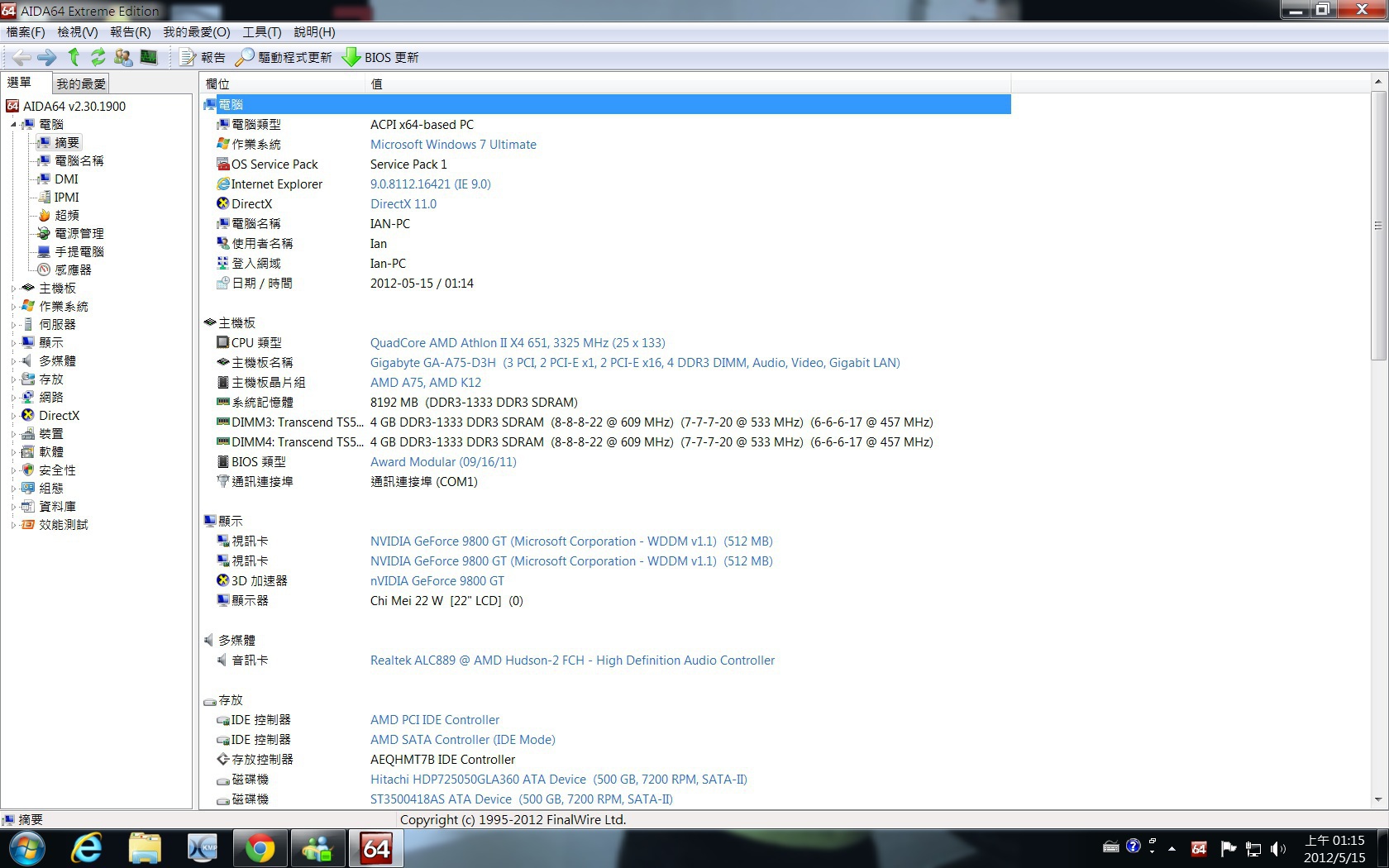Viewport: 1389px width, 868px height.
Task: Open the 我的最愛(O) menu
Action: 197,32
